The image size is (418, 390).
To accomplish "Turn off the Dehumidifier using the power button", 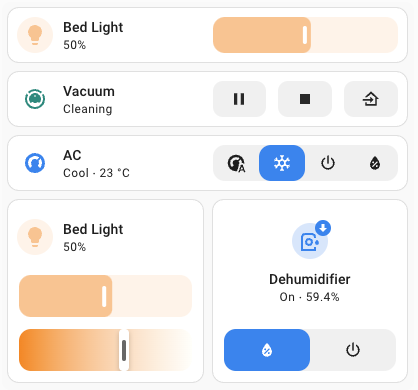I will click(353, 350).
